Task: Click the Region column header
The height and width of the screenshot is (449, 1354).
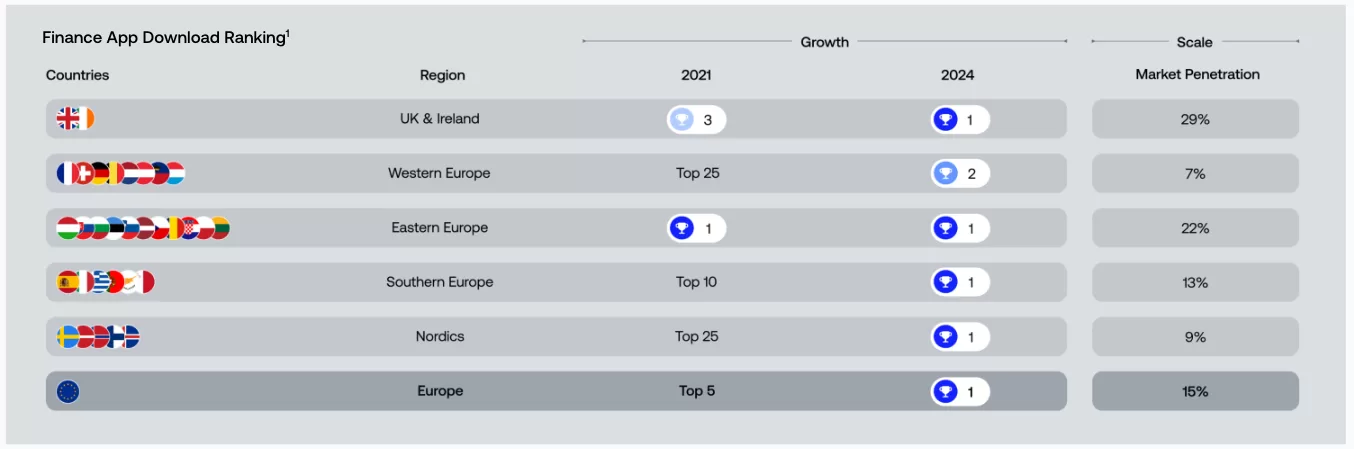Action: click(x=442, y=75)
